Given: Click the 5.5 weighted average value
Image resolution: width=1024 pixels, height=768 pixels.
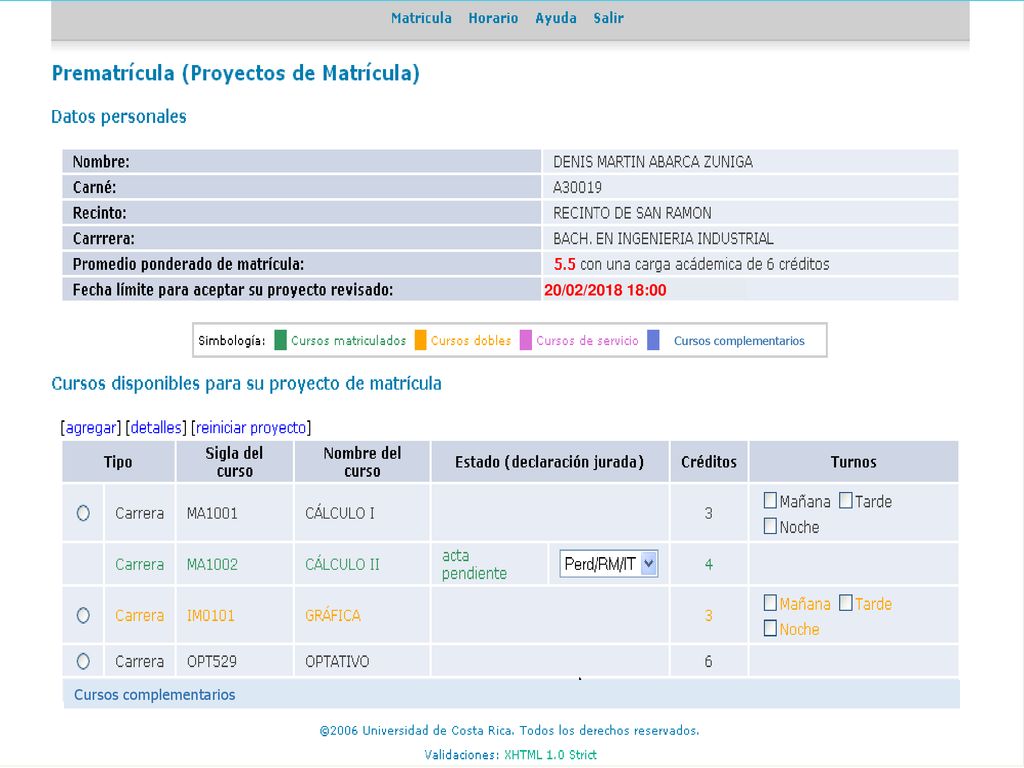Looking at the screenshot, I should 565,264.
